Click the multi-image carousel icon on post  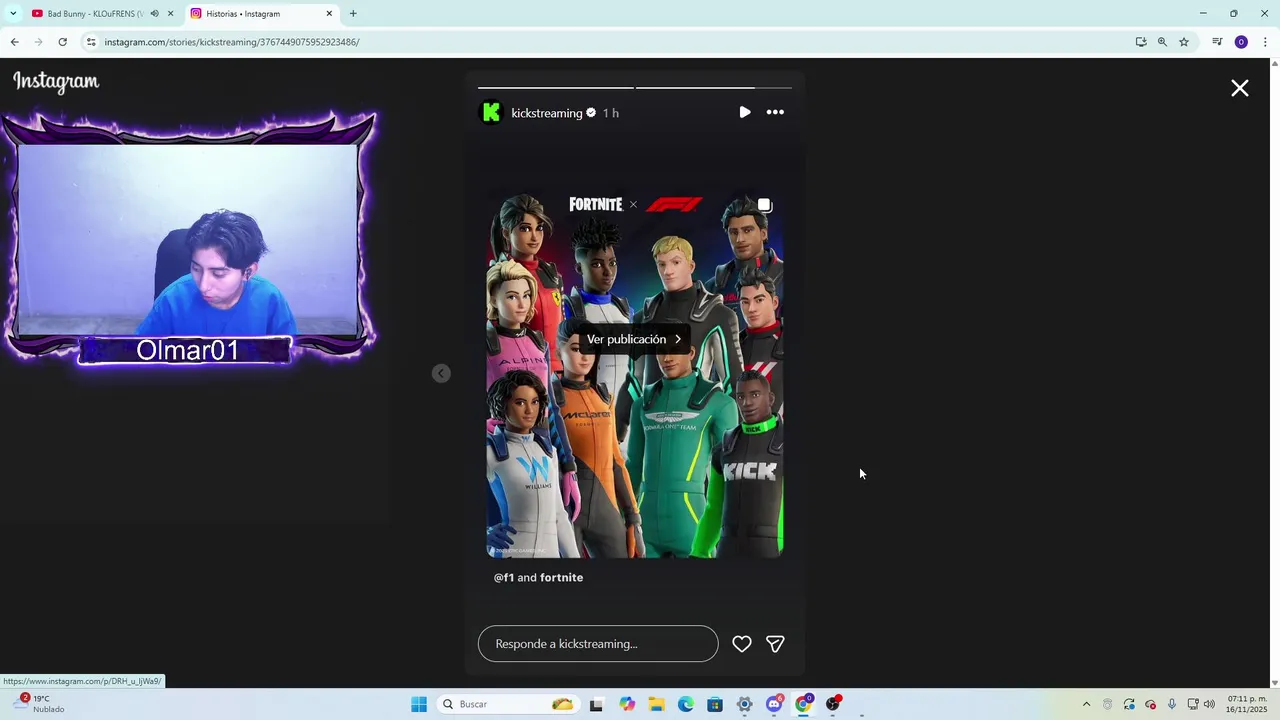pyautogui.click(x=764, y=206)
